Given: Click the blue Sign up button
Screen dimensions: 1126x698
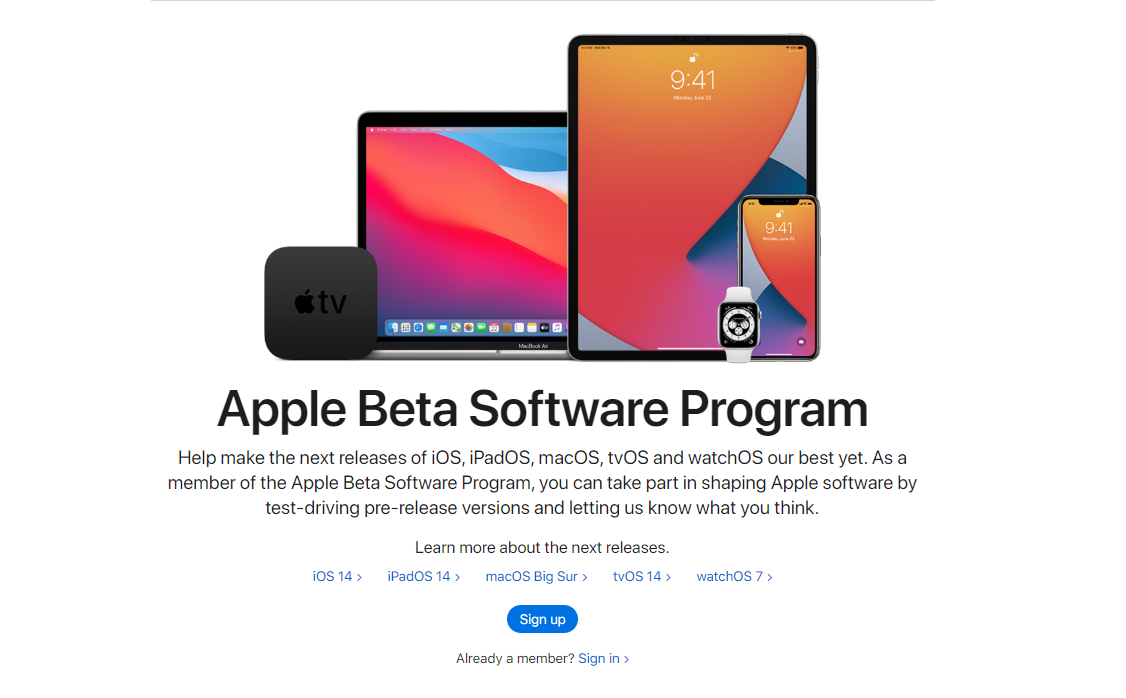Looking at the screenshot, I should tap(542, 619).
